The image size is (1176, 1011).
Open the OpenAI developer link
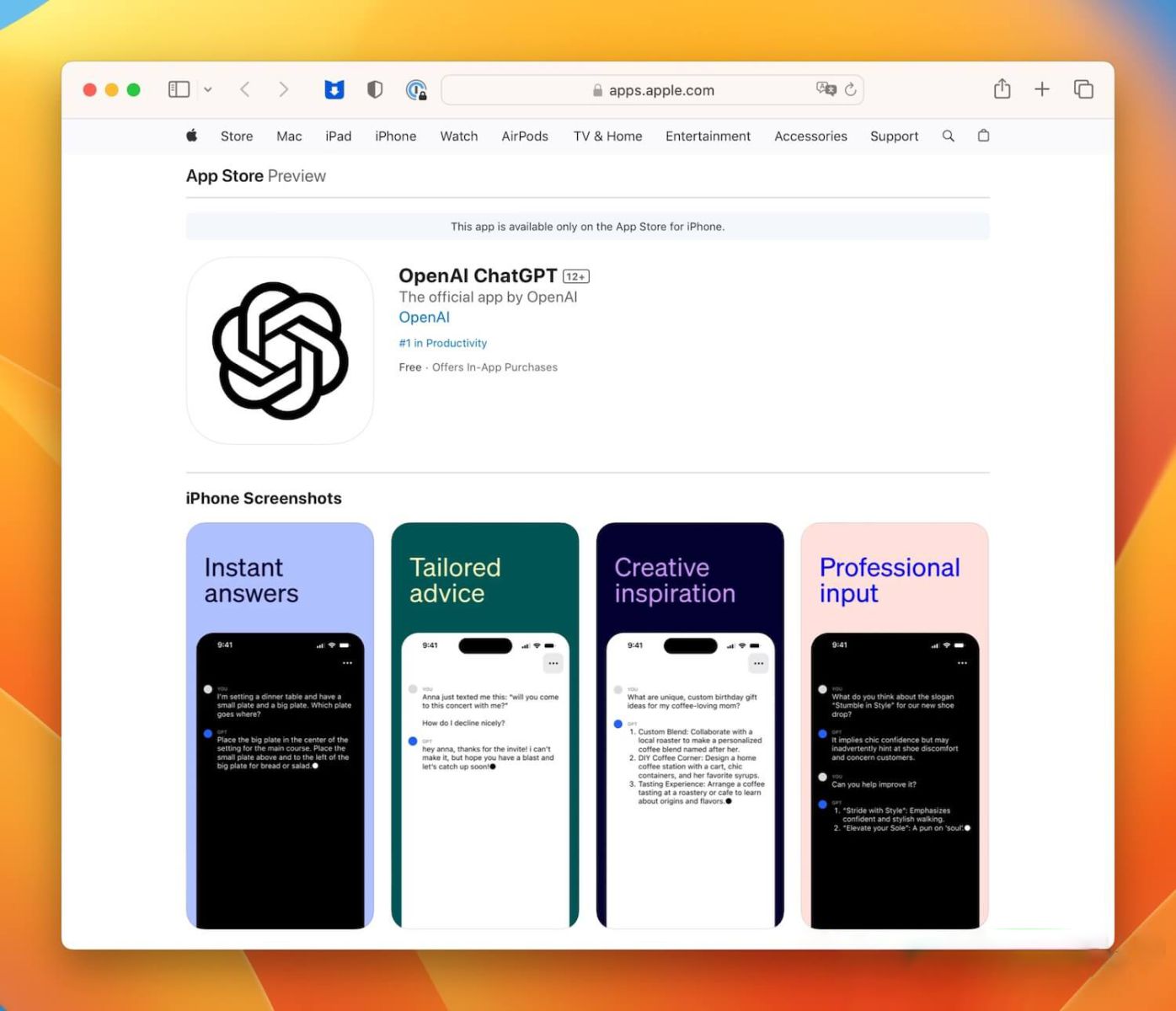(x=425, y=318)
